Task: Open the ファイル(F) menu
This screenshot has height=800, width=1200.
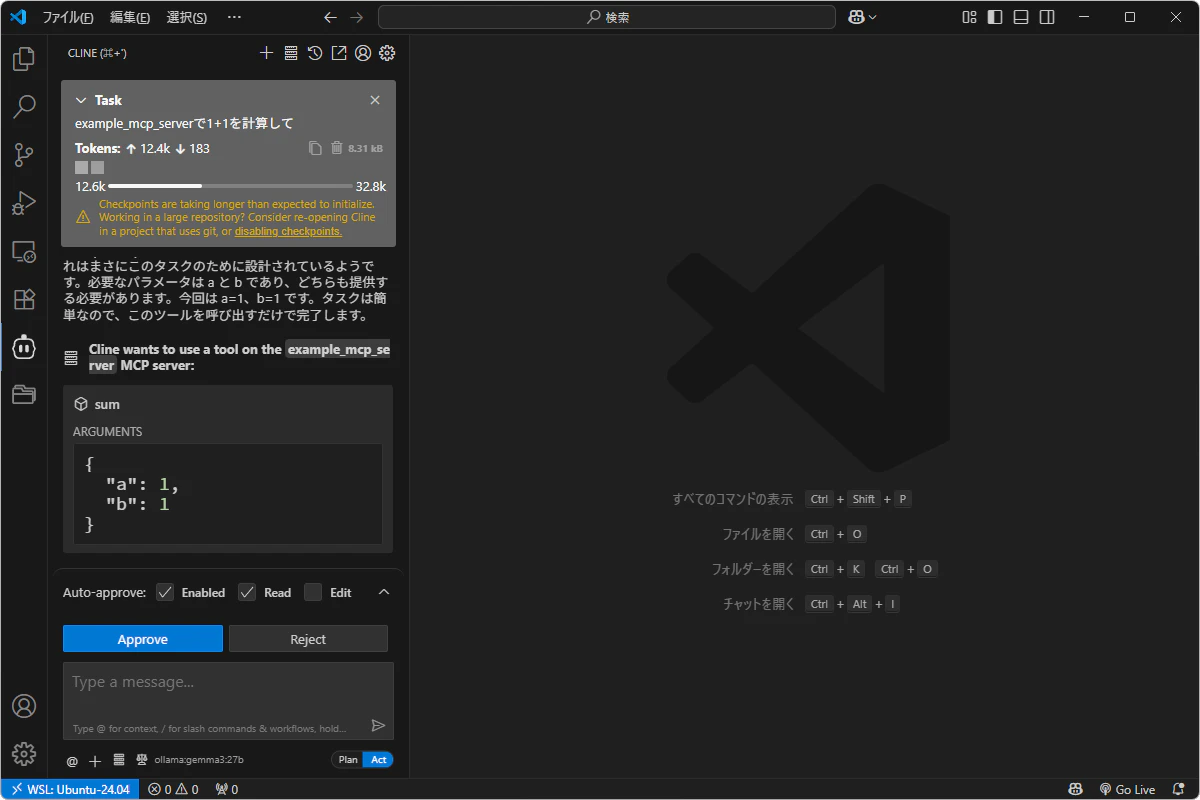Action: point(68,17)
